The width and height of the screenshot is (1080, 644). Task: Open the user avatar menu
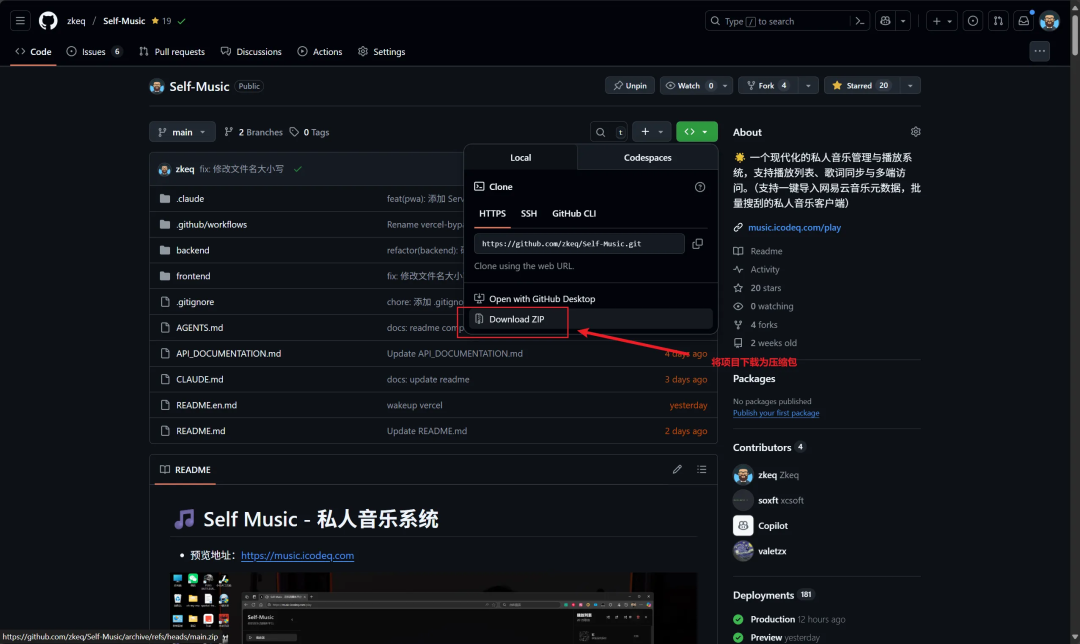[1049, 21]
